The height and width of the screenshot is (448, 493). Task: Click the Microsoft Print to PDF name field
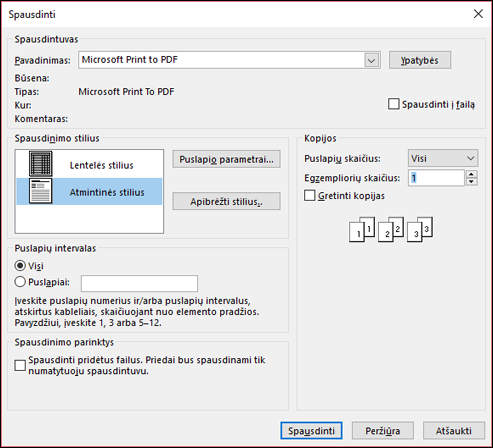coord(229,60)
